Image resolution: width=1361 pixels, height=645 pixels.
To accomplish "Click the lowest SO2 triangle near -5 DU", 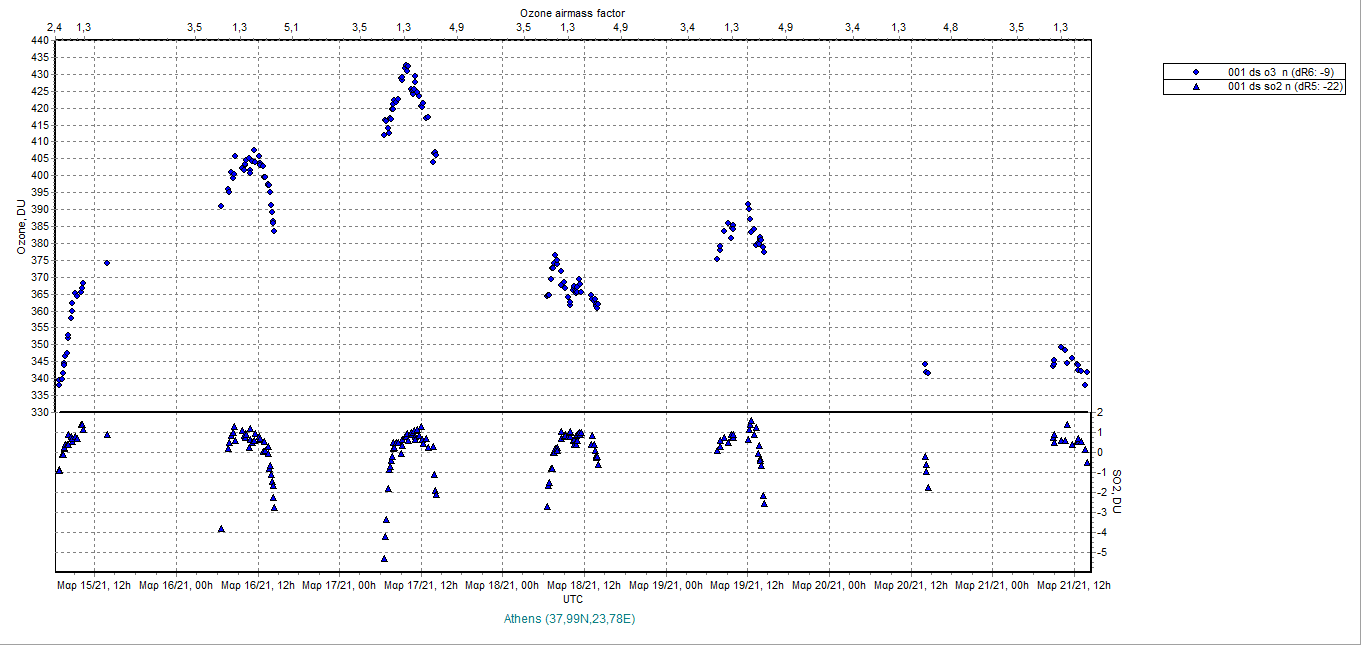I will [384, 558].
